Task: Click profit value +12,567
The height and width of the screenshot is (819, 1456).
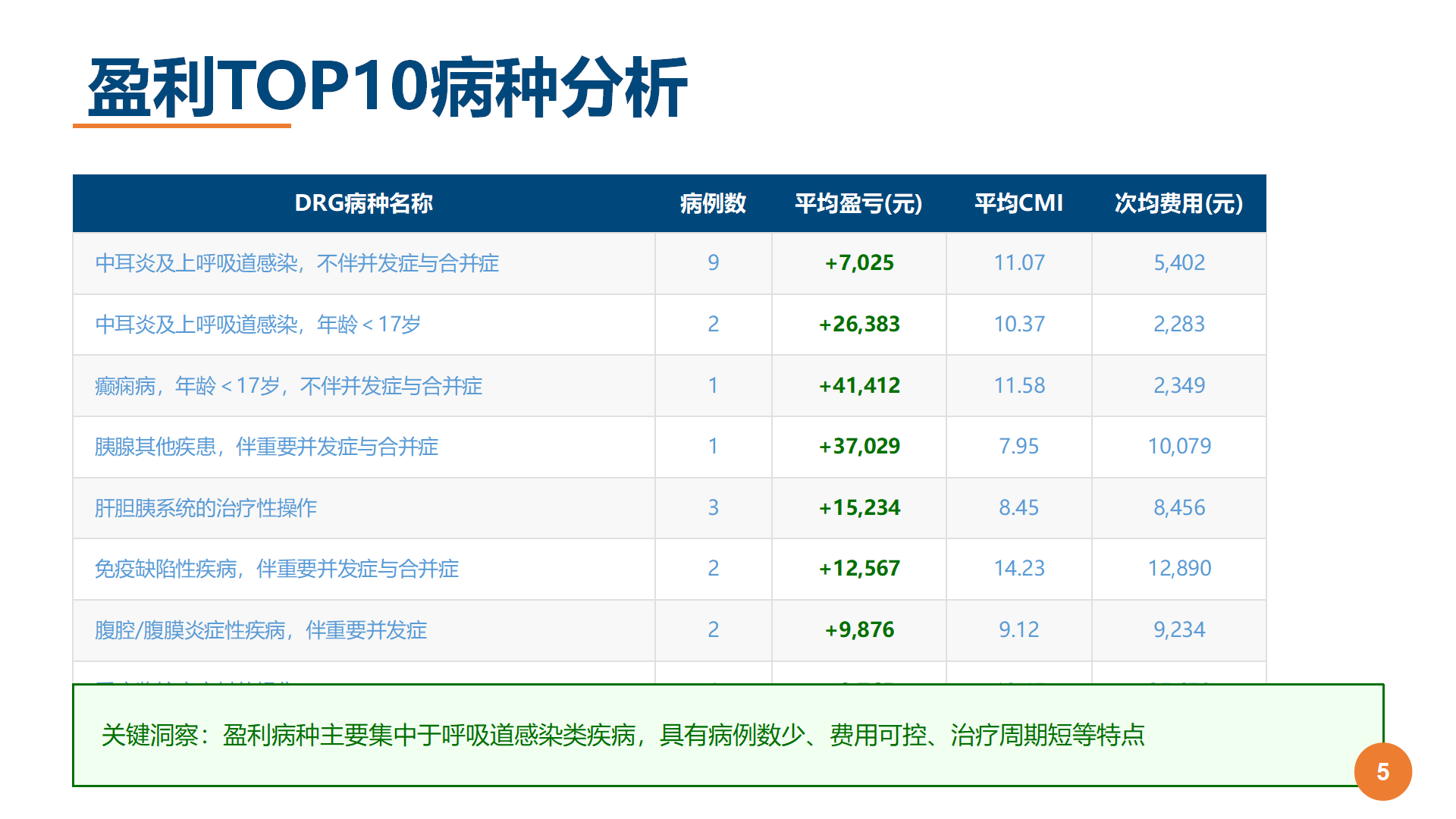Action: point(859,569)
